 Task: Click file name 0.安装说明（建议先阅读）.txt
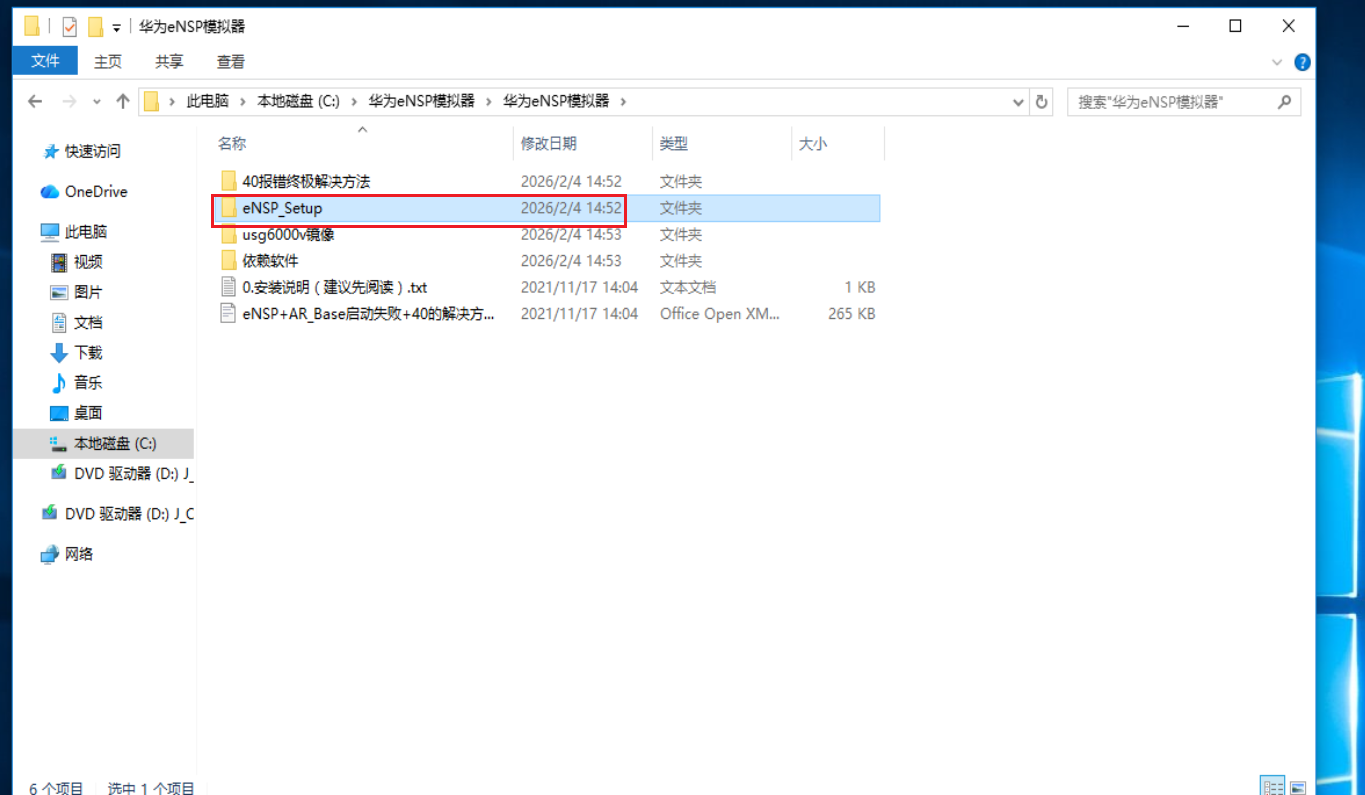335,287
